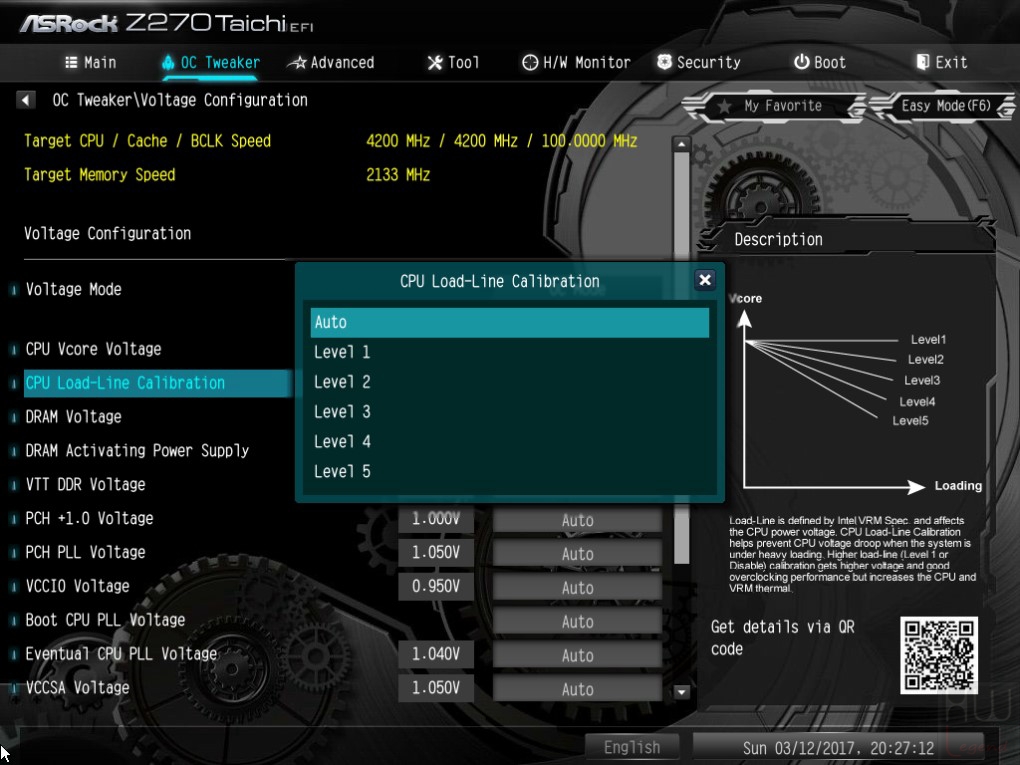Choose Level 3 load-line option
This screenshot has height=765, width=1020.
point(509,412)
